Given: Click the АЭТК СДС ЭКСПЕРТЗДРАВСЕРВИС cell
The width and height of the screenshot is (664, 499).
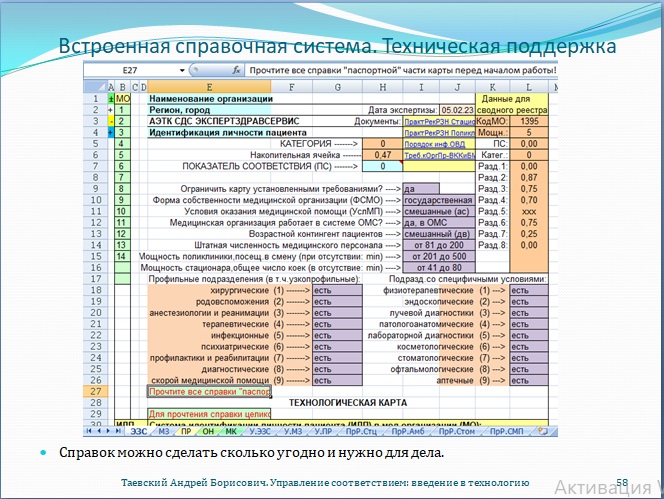Looking at the screenshot, I should 224,121.
